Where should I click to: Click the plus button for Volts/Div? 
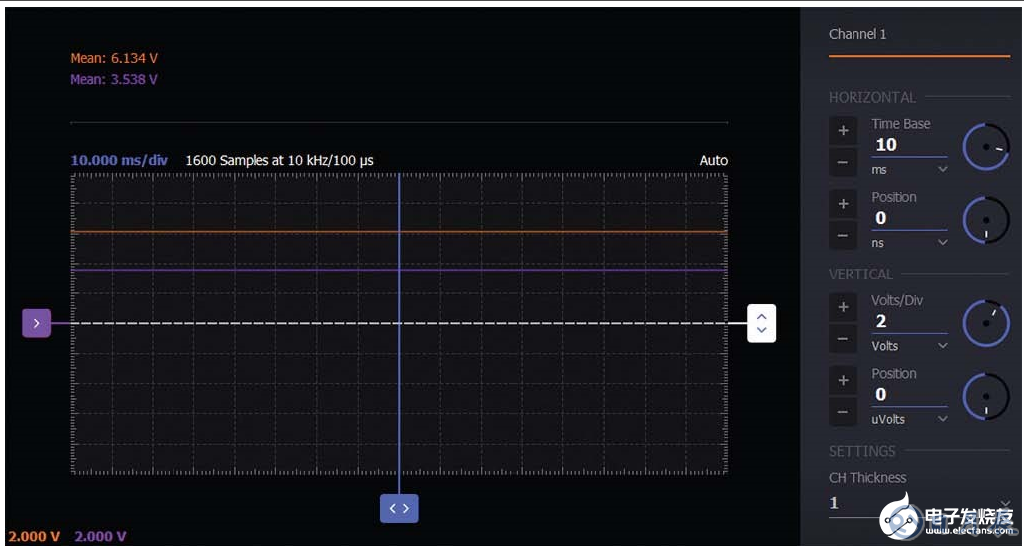pos(843,307)
